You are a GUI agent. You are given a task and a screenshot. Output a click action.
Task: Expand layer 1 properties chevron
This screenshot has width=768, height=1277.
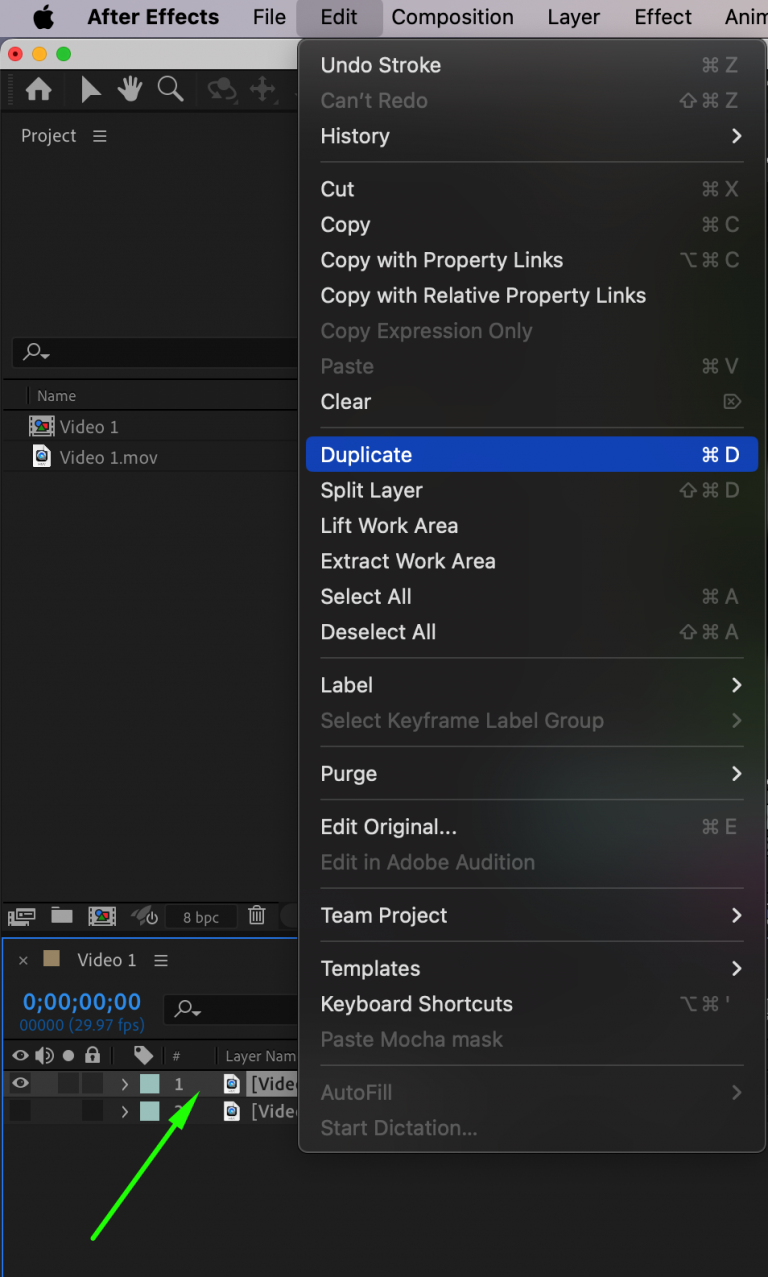point(124,1083)
